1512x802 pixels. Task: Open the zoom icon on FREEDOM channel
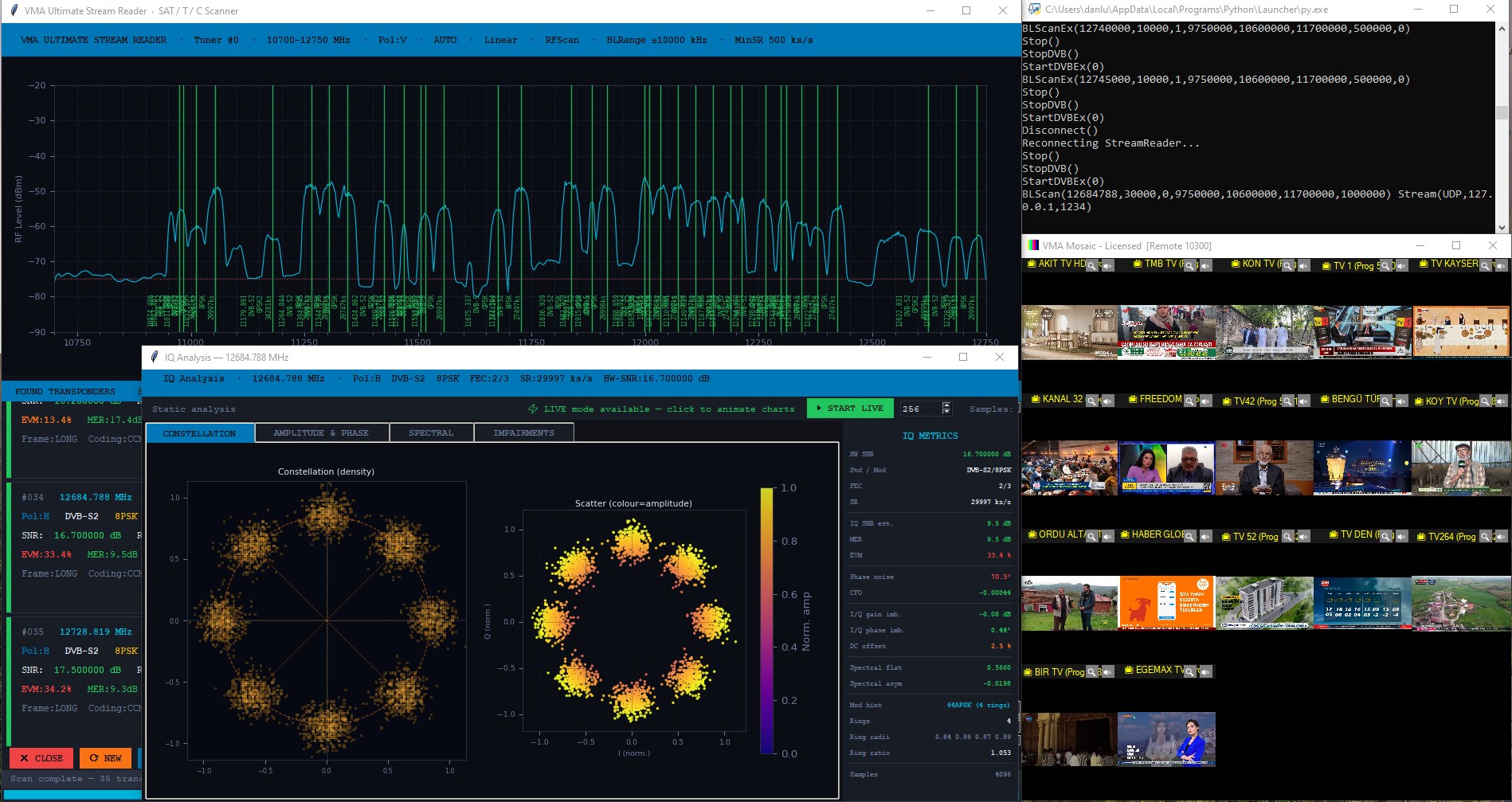(x=1189, y=401)
